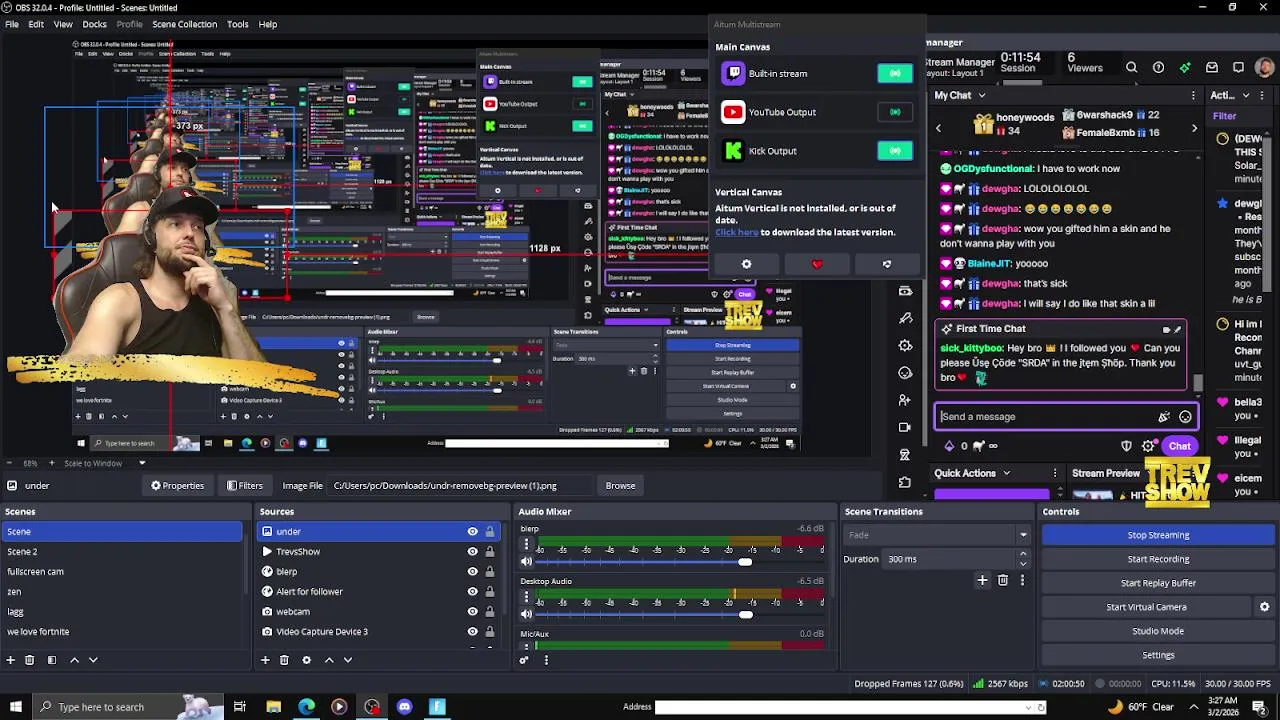The width and height of the screenshot is (1280, 720).
Task: Open blerp audio track options dots
Action: (x=526, y=544)
